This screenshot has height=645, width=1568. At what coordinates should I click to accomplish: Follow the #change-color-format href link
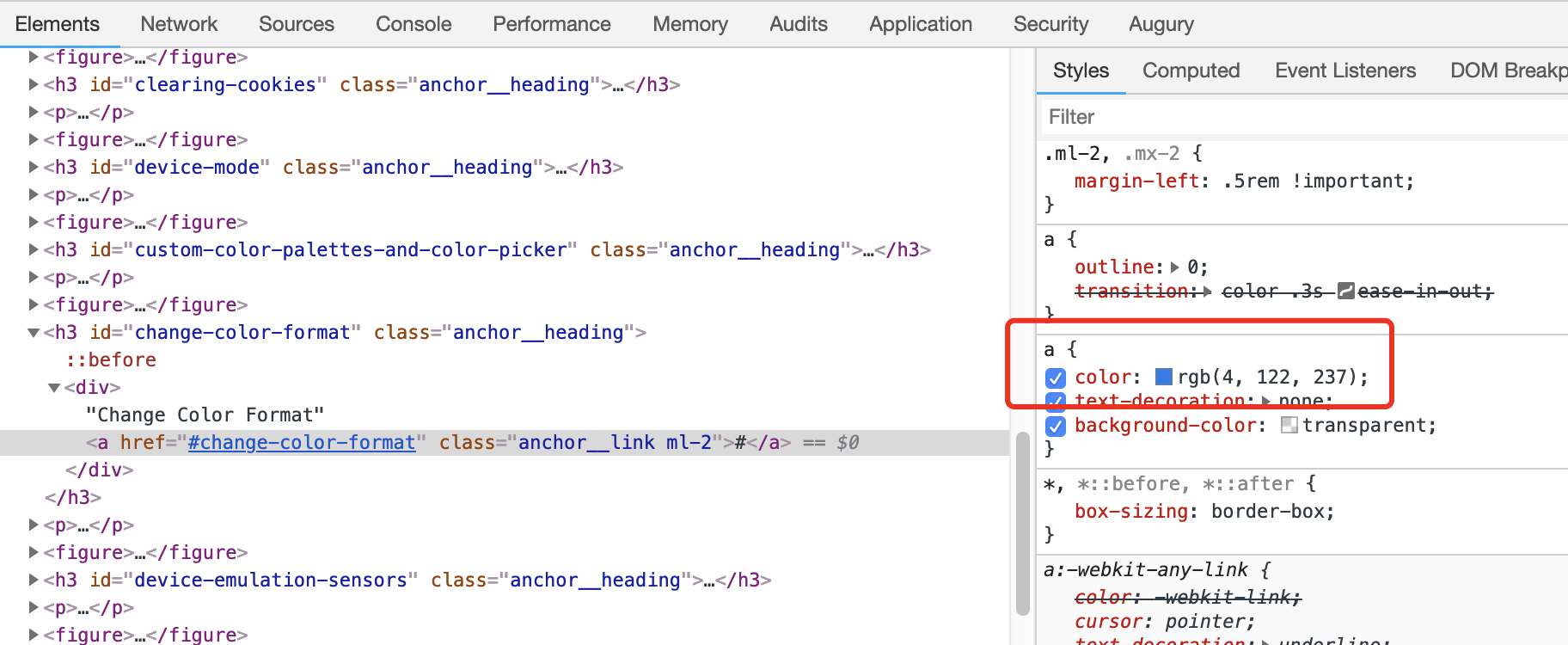click(301, 442)
